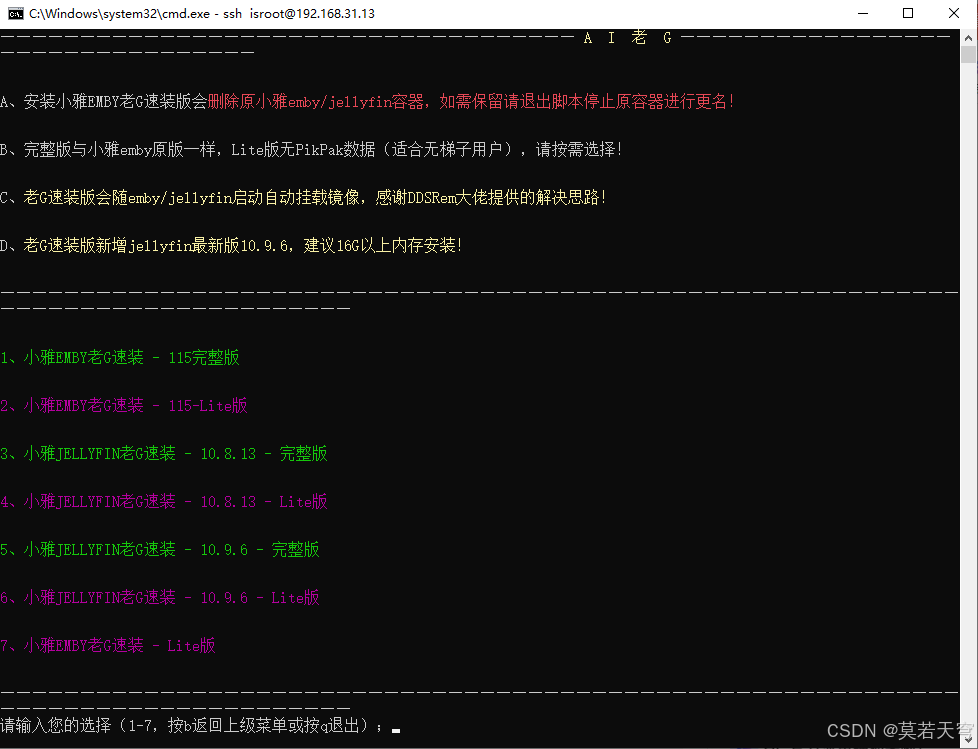978x749 pixels.
Task: Minimize the cmd.exe window
Action: [863, 14]
